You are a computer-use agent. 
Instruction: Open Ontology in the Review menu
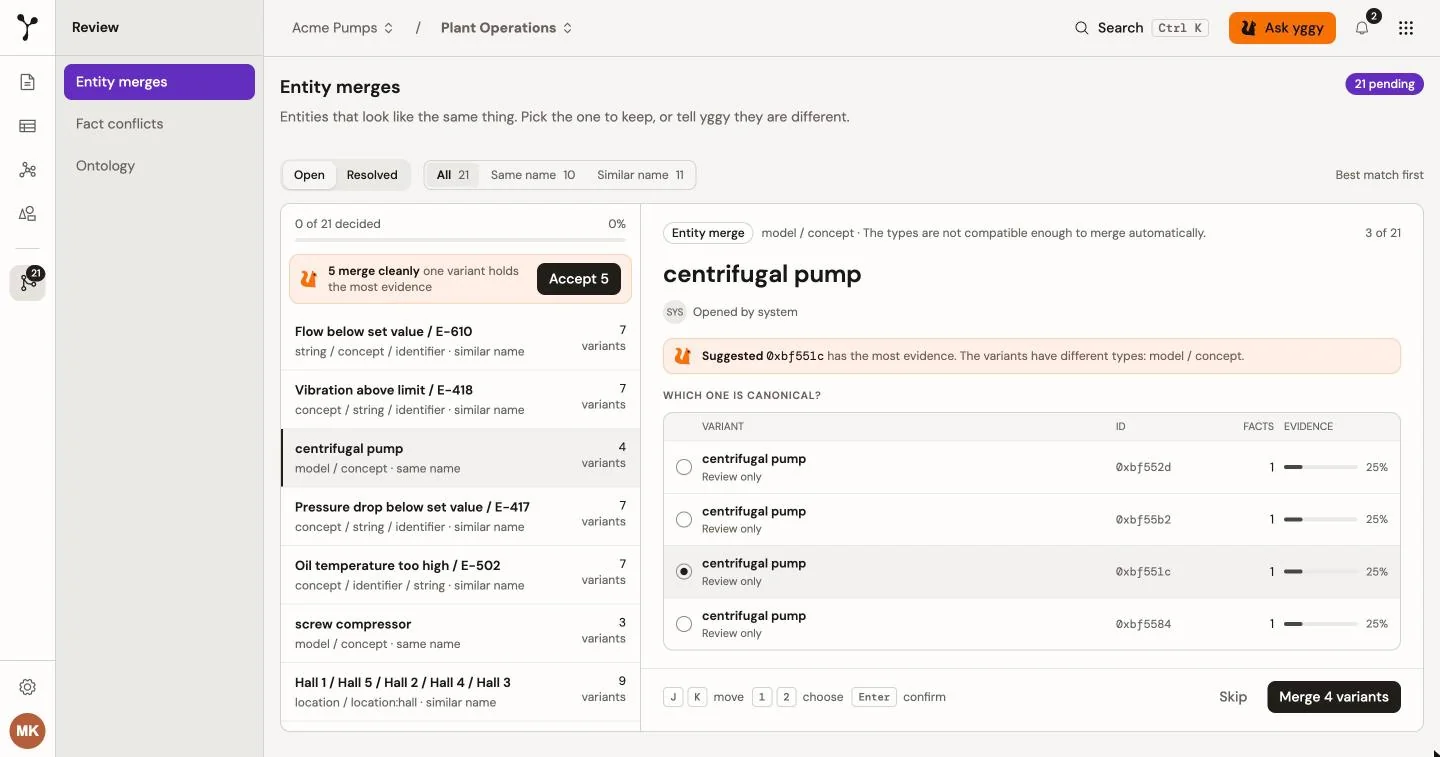point(159,166)
